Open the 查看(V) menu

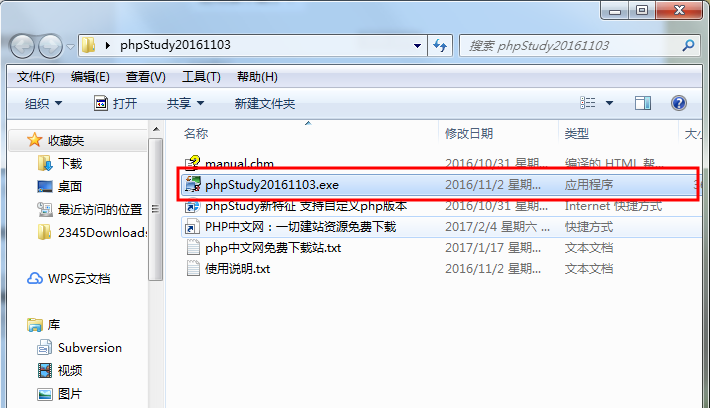click(145, 77)
